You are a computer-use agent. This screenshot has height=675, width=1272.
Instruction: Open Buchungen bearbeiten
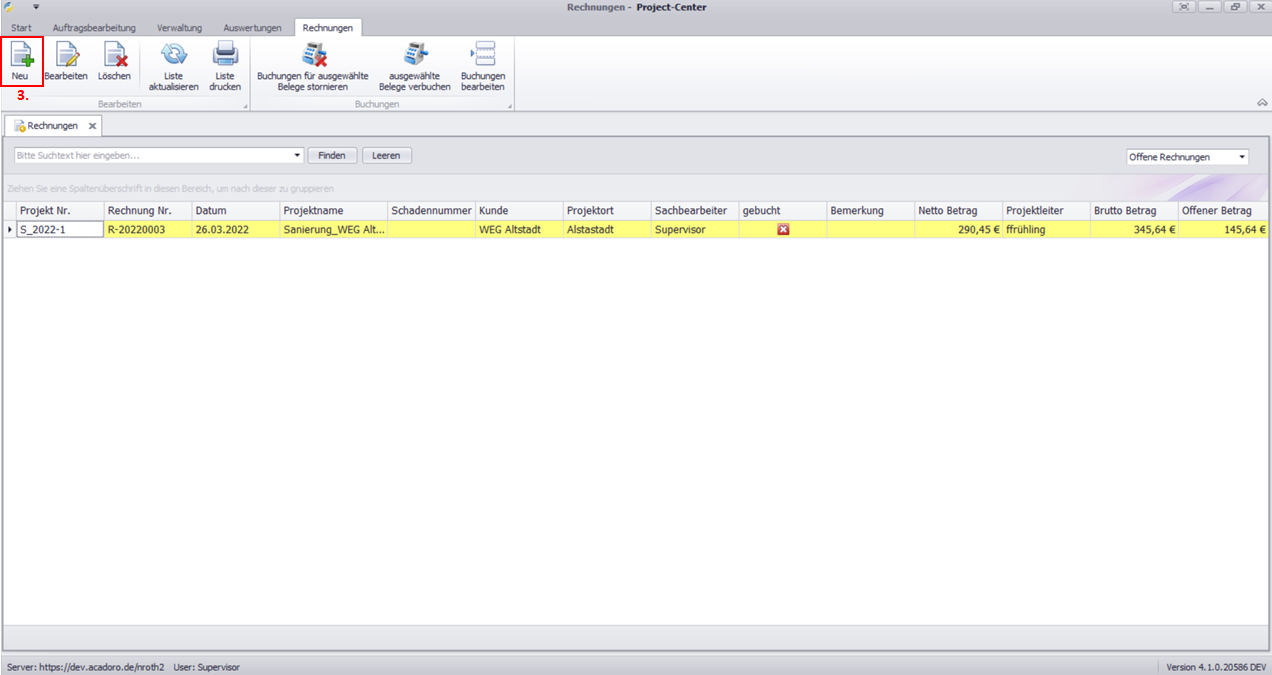[x=483, y=55]
